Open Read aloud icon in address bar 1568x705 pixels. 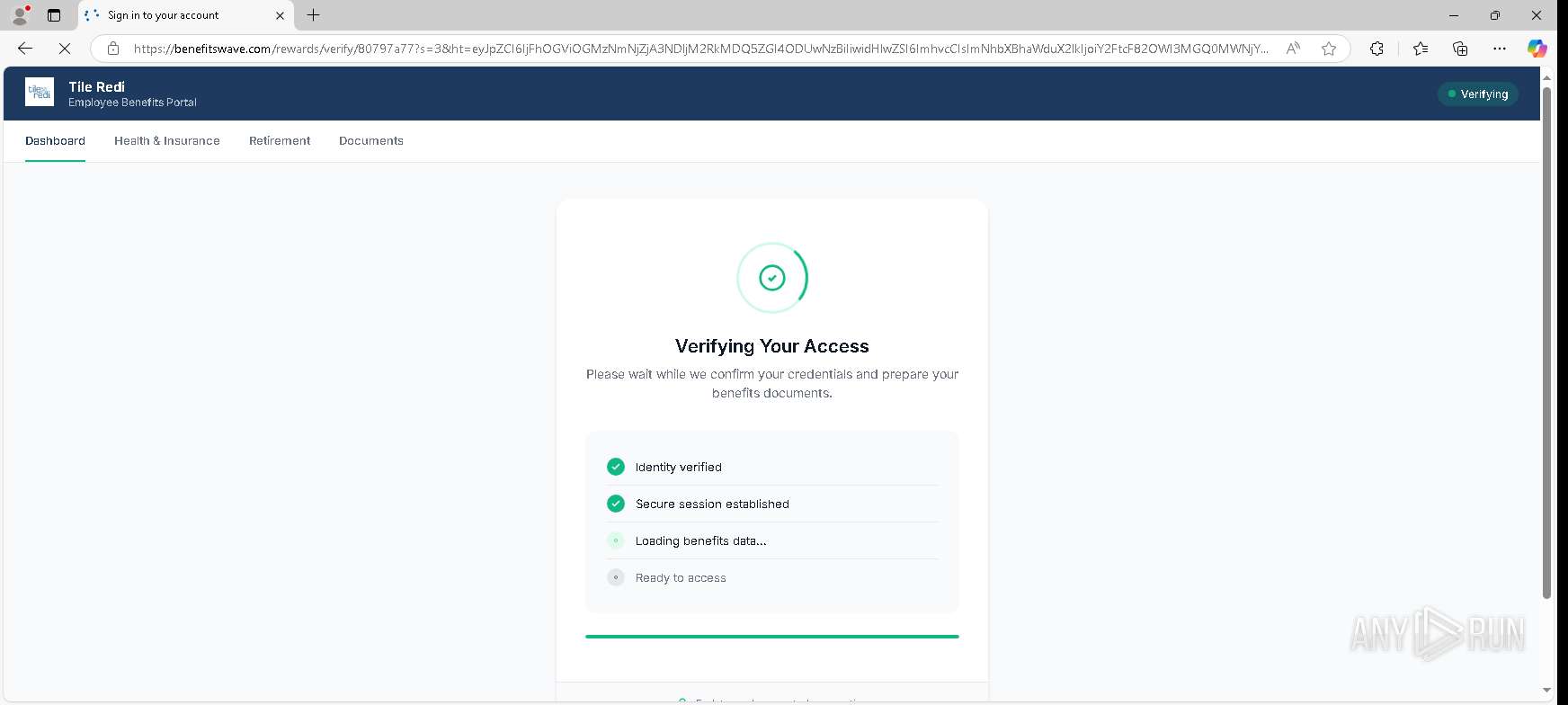pos(1293,49)
